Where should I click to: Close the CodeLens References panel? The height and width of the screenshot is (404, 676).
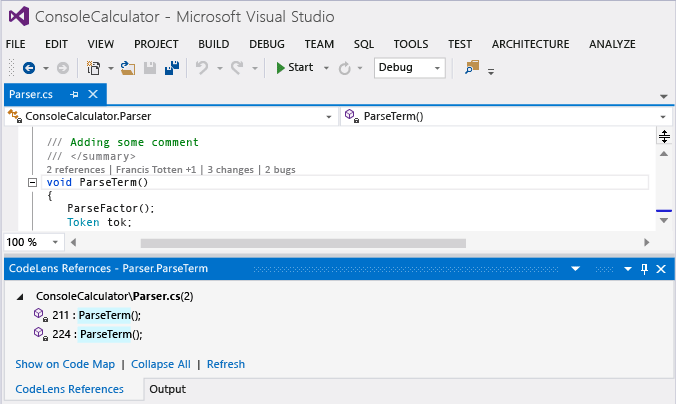click(661, 269)
